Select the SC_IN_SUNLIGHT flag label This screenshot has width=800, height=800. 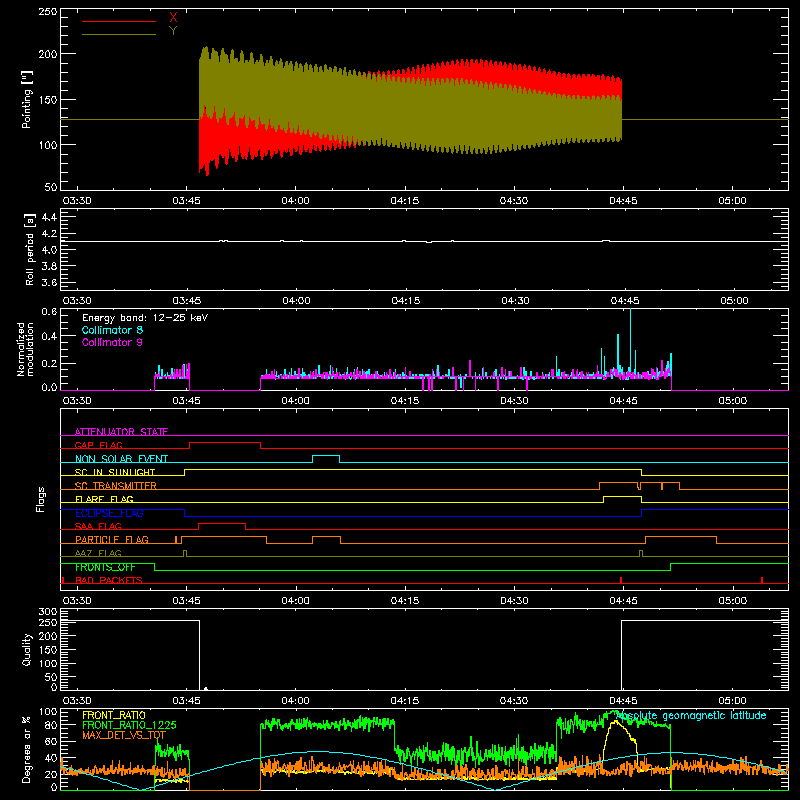[115, 472]
